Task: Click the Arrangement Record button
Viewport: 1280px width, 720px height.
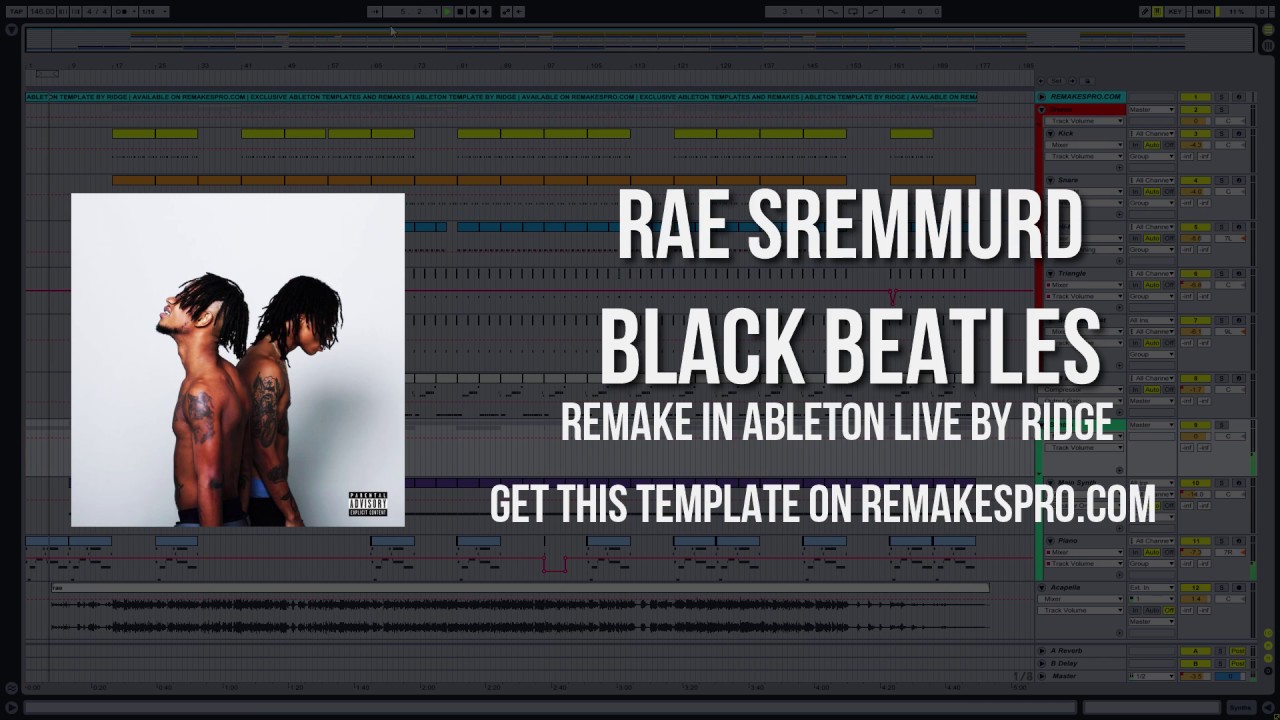Action: (x=473, y=11)
